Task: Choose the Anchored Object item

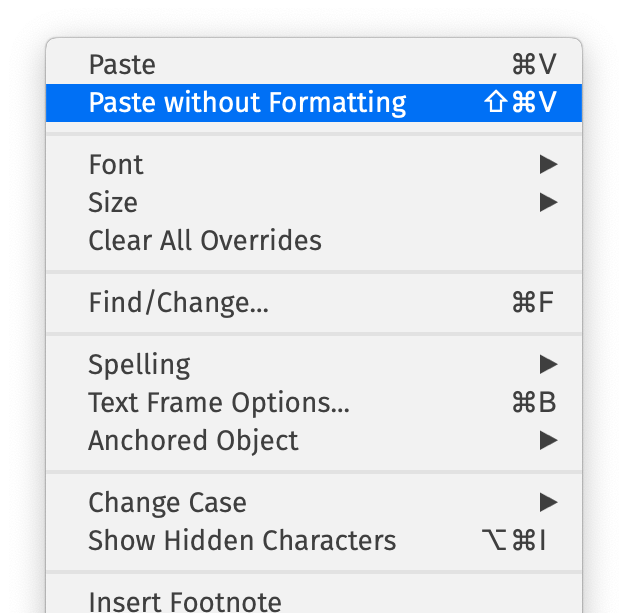Action: coord(193,441)
